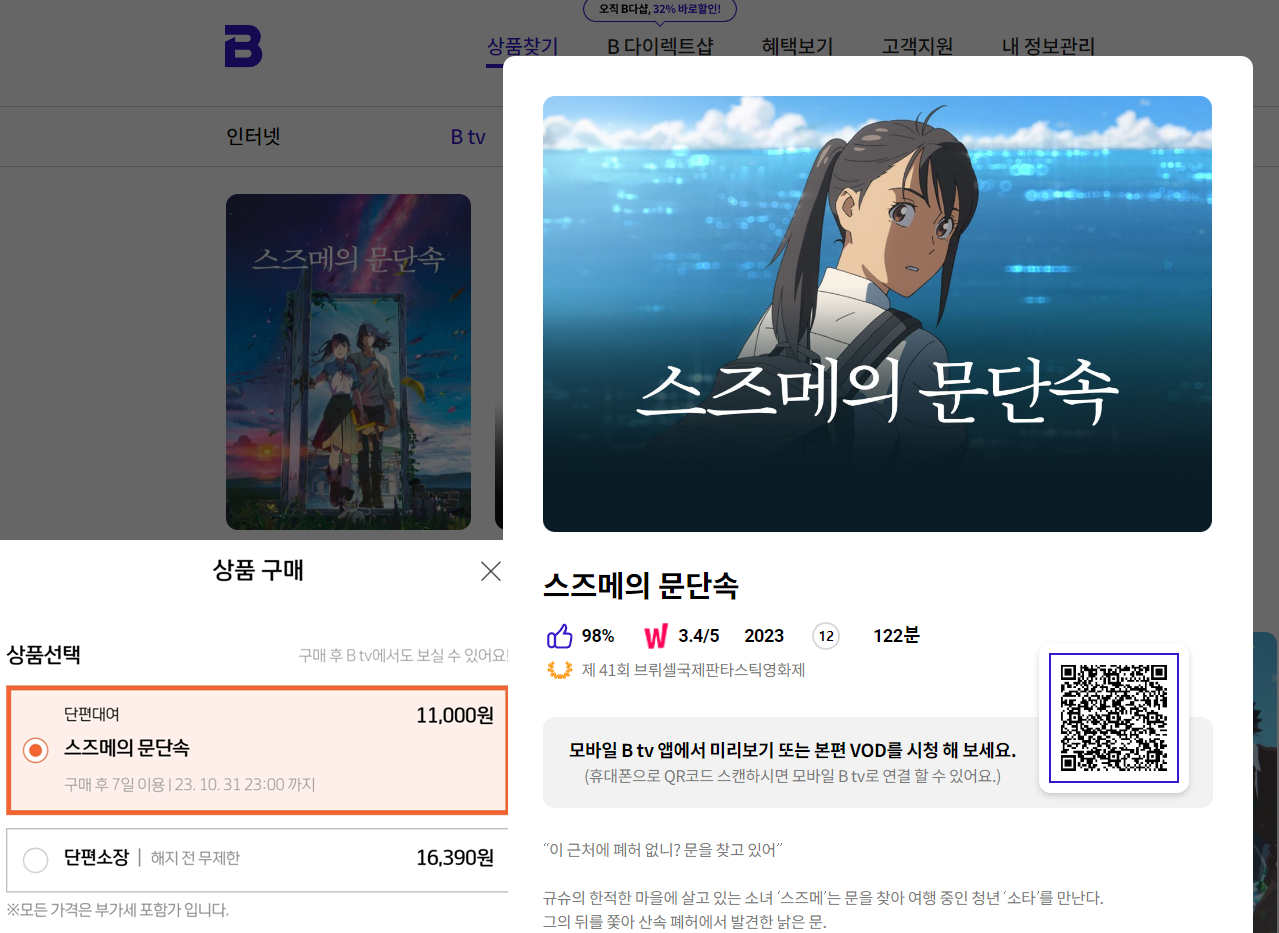
Task: Close the 상품 구매 panel with X
Action: tap(490, 571)
